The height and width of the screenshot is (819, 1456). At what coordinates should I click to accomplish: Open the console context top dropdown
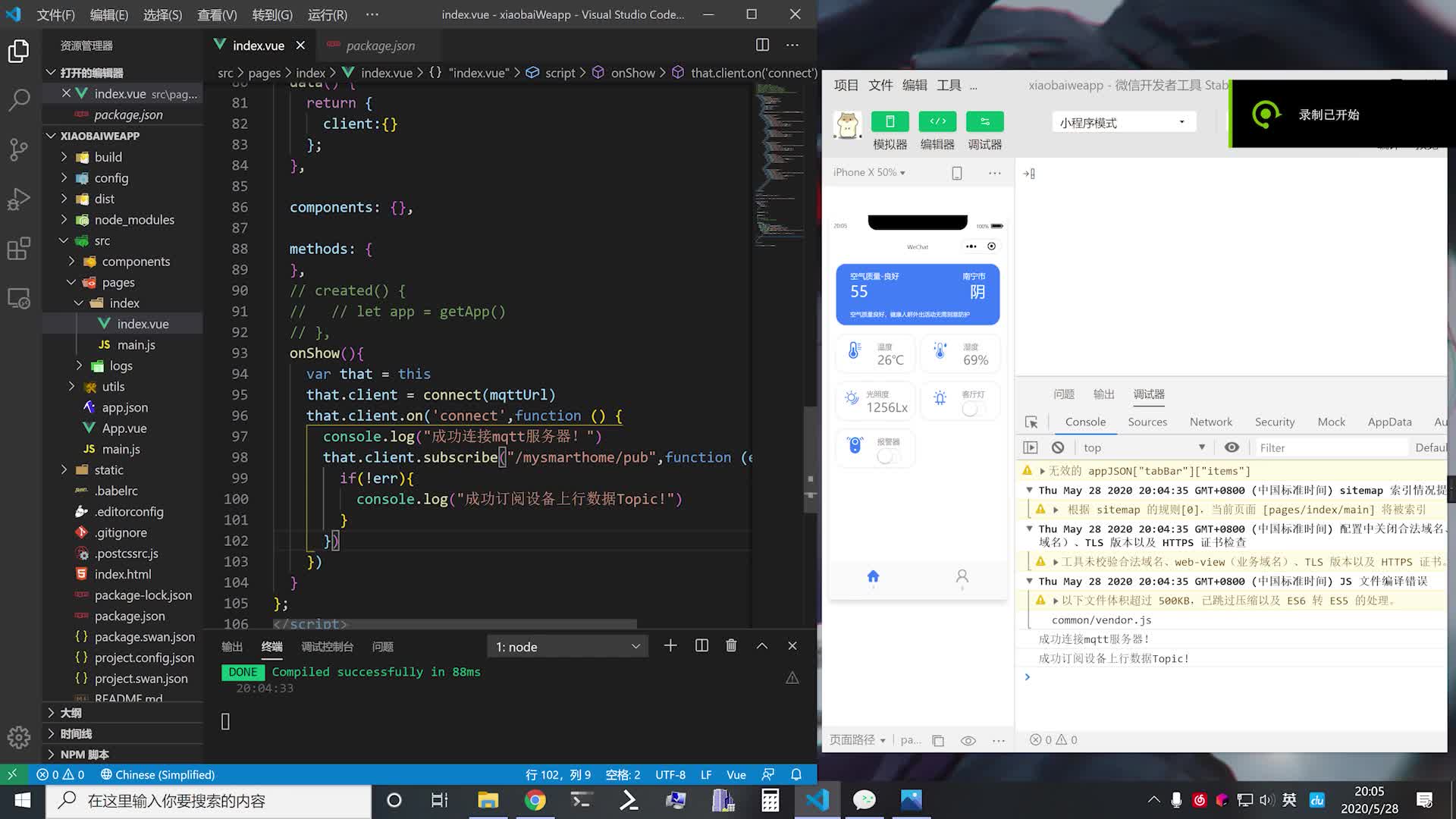[1144, 447]
